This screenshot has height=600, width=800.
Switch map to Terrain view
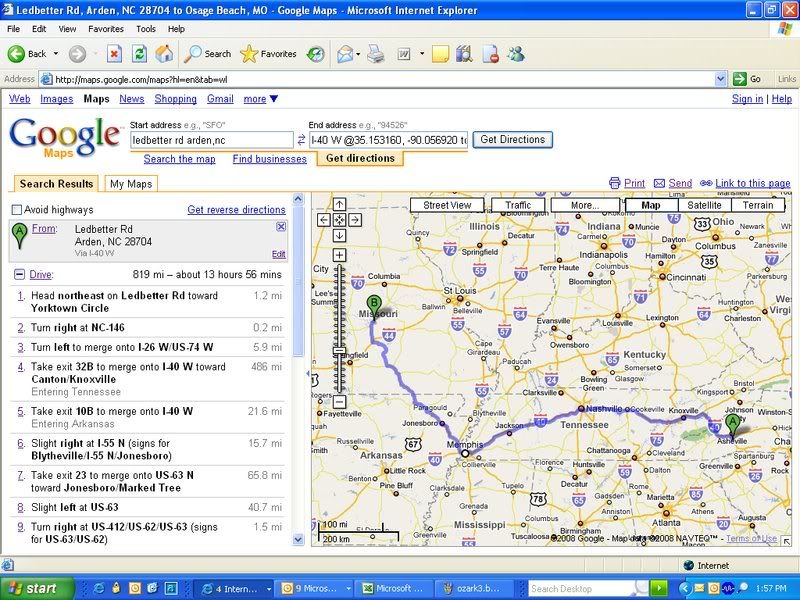pos(758,205)
